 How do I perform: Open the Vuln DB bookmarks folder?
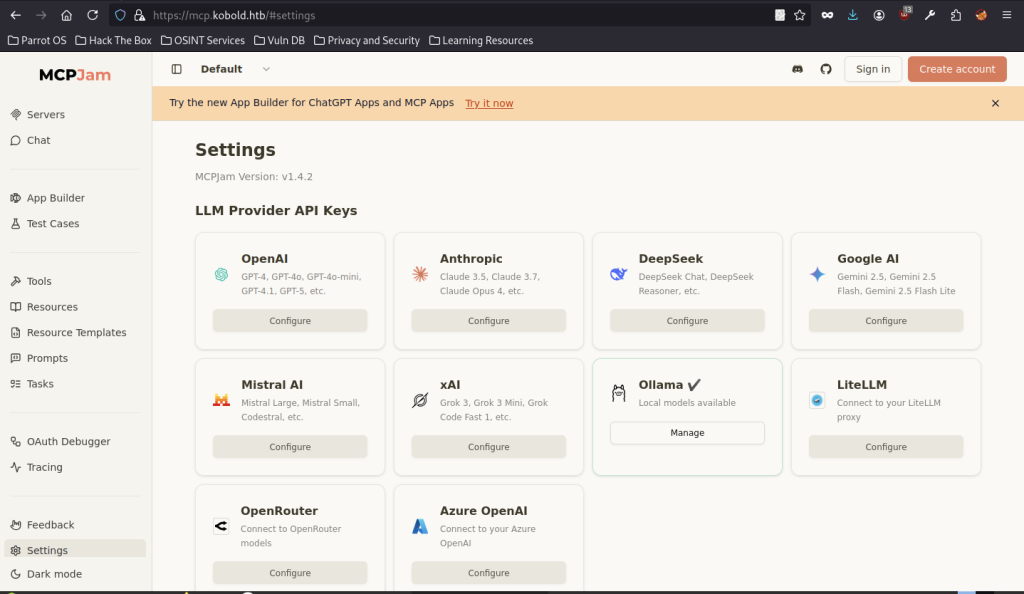pyautogui.click(x=280, y=40)
